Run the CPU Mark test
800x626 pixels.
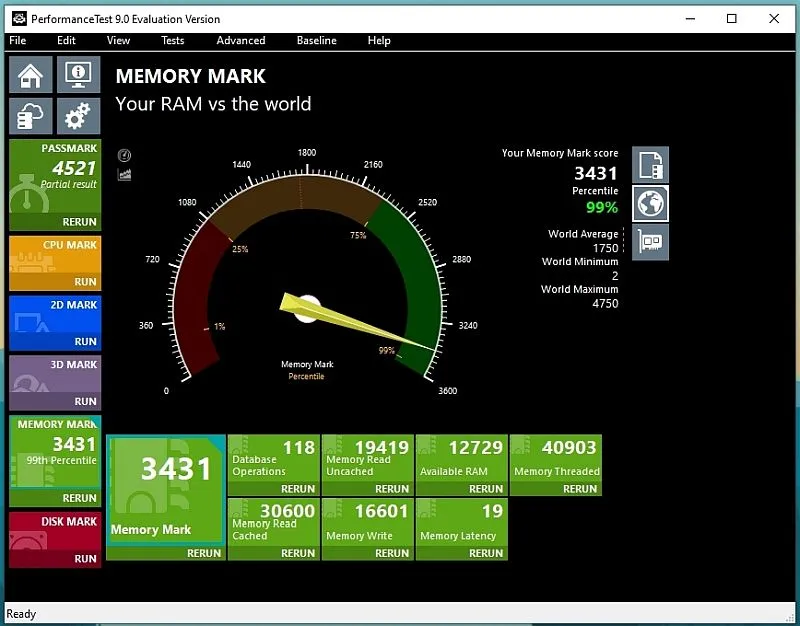[85, 282]
